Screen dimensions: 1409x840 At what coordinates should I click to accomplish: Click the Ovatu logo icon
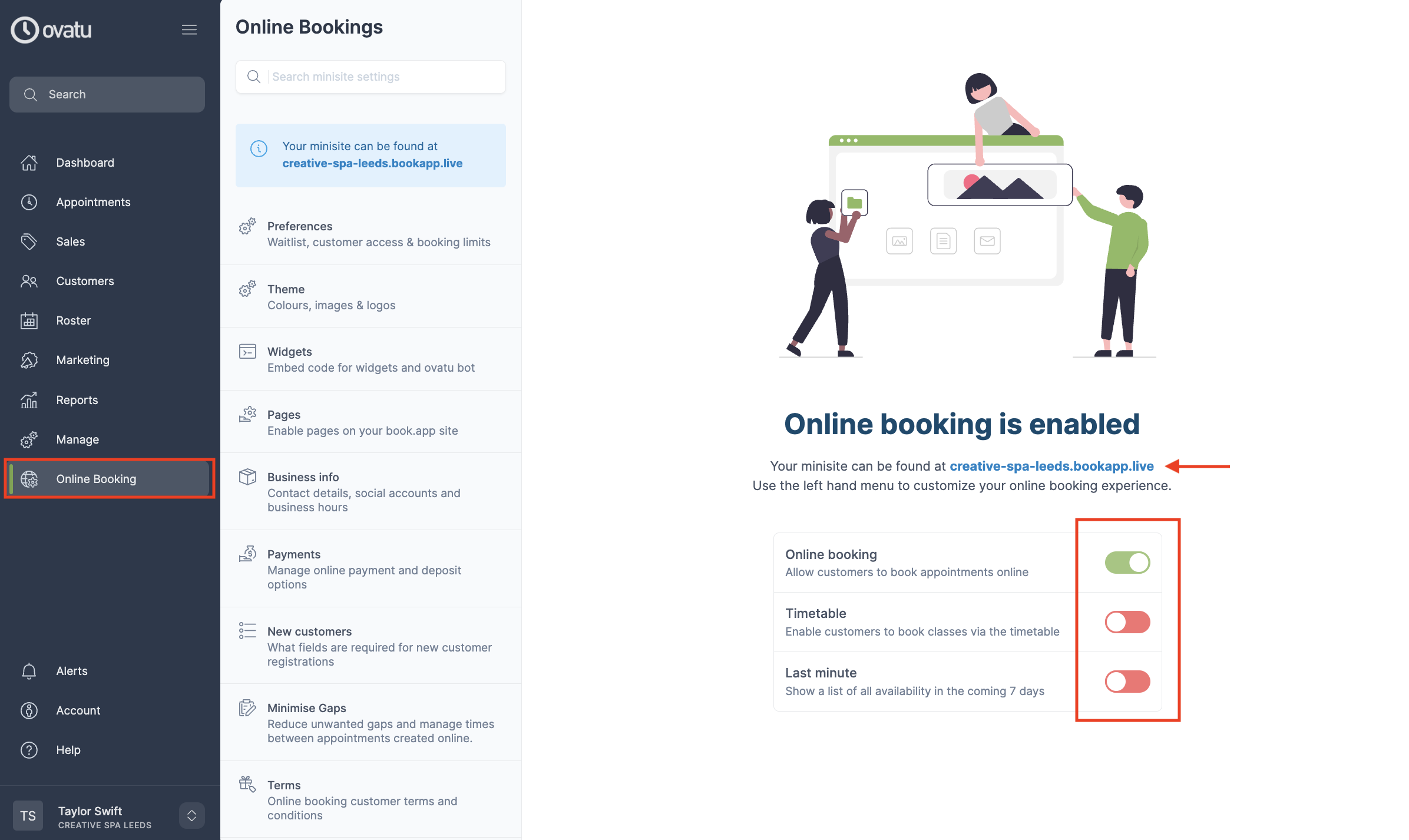point(24,29)
